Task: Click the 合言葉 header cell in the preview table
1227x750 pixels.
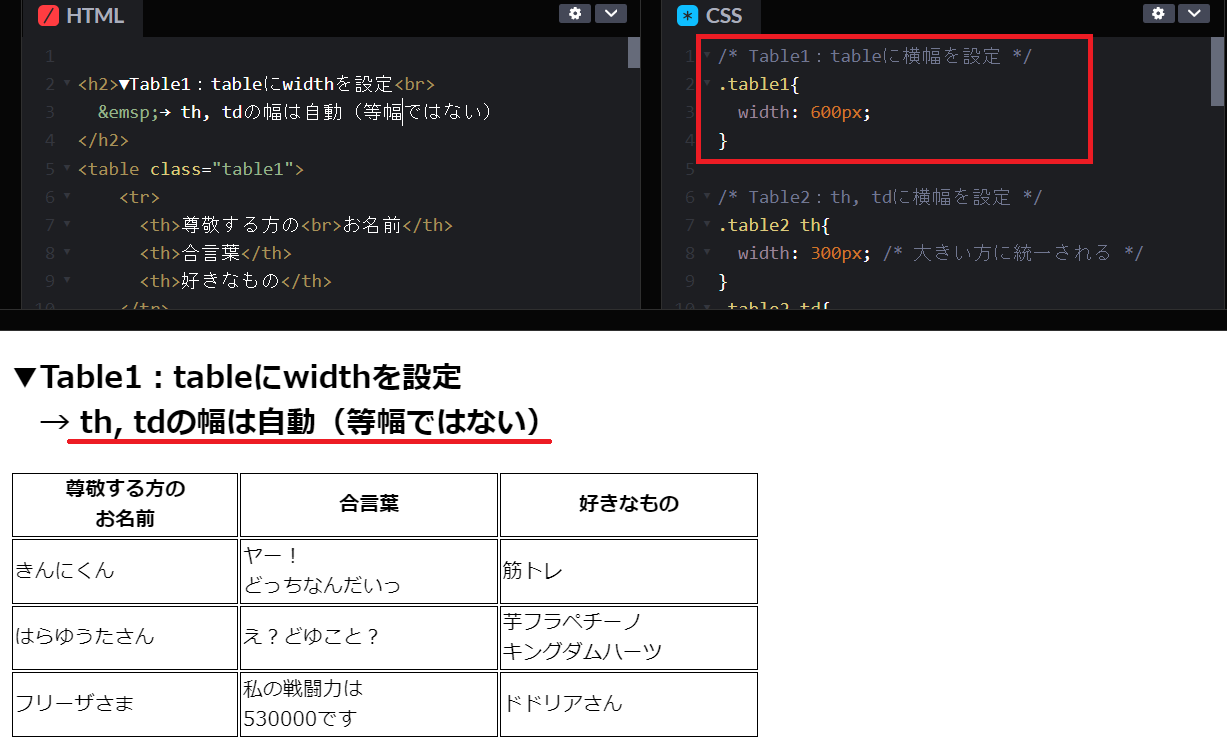Action: coord(368,504)
